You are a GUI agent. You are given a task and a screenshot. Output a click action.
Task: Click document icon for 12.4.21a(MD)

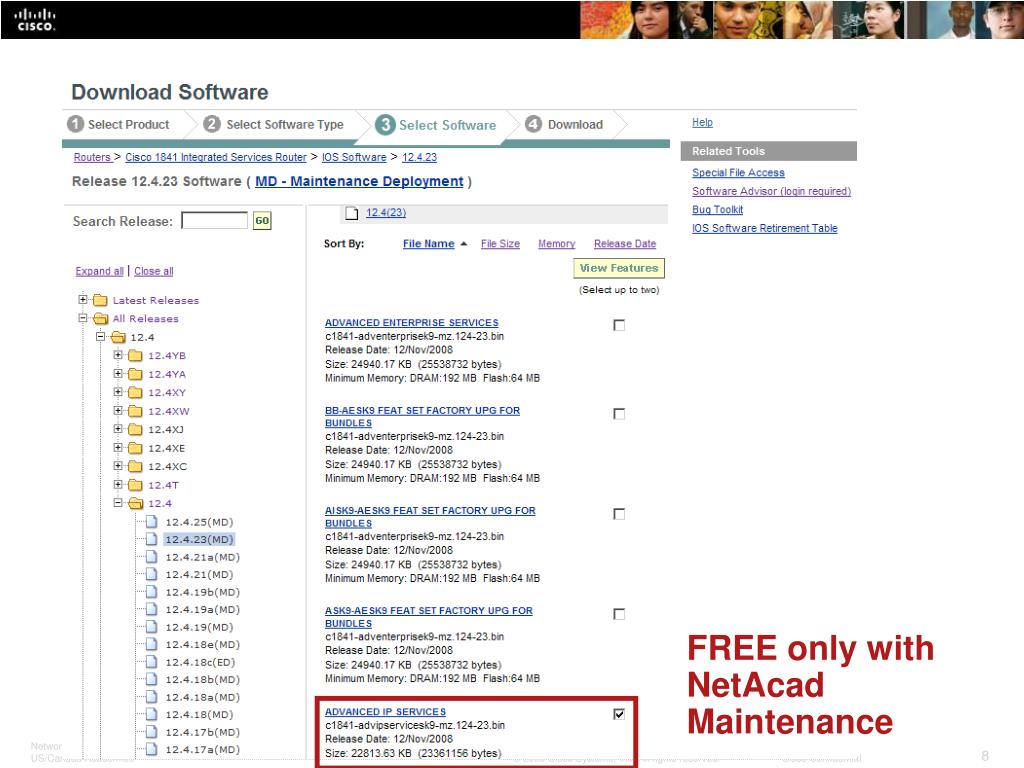click(x=152, y=557)
